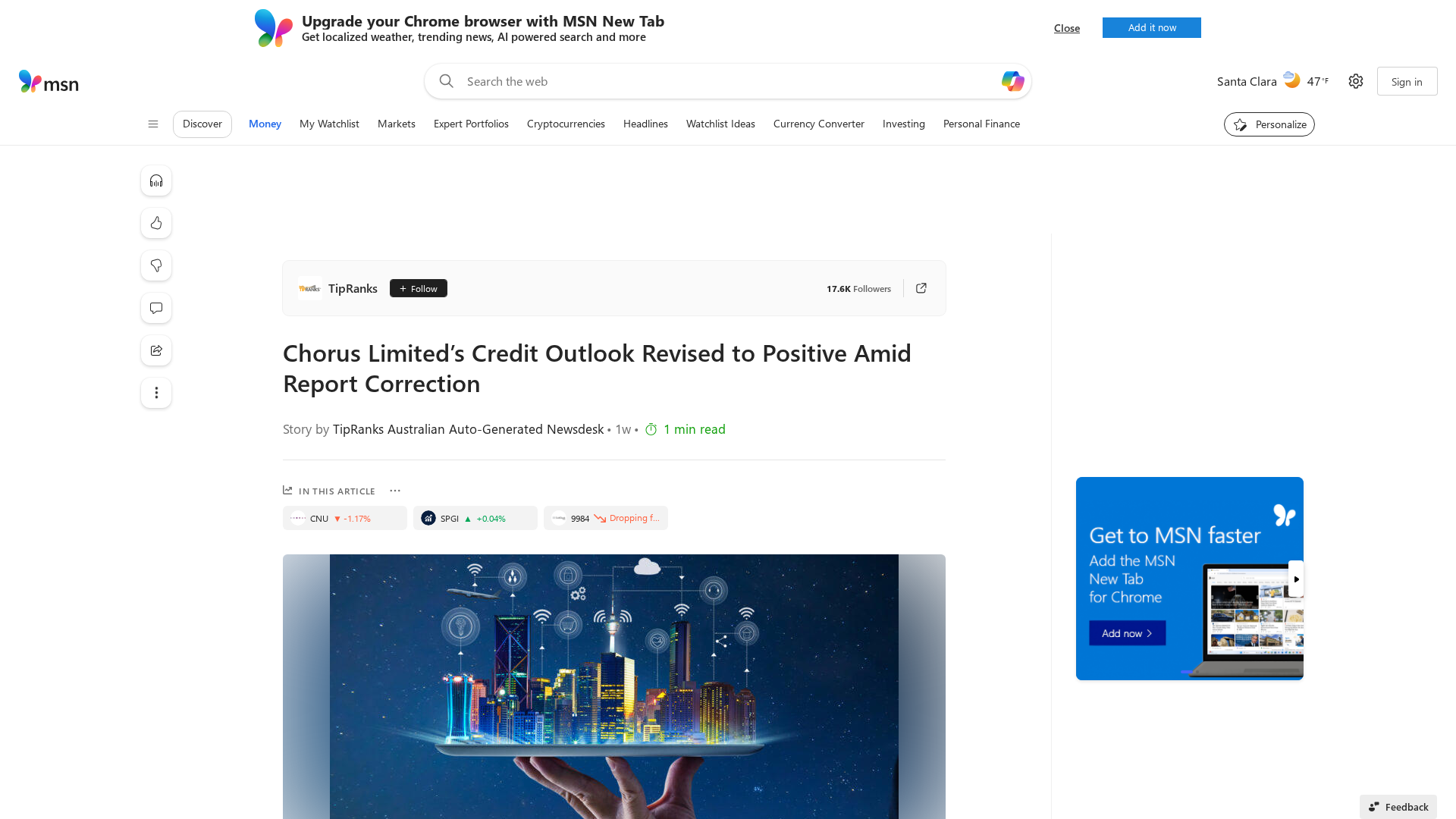Viewport: 1456px width, 819px height.
Task: Click the share article icon
Action: pos(156,350)
